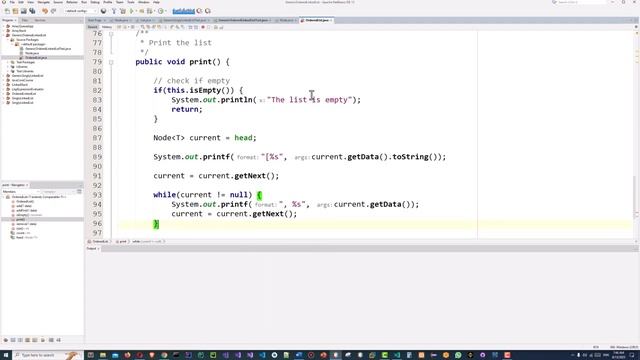640x360 pixels.
Task: Collapse the default package node
Action: click(12, 44)
